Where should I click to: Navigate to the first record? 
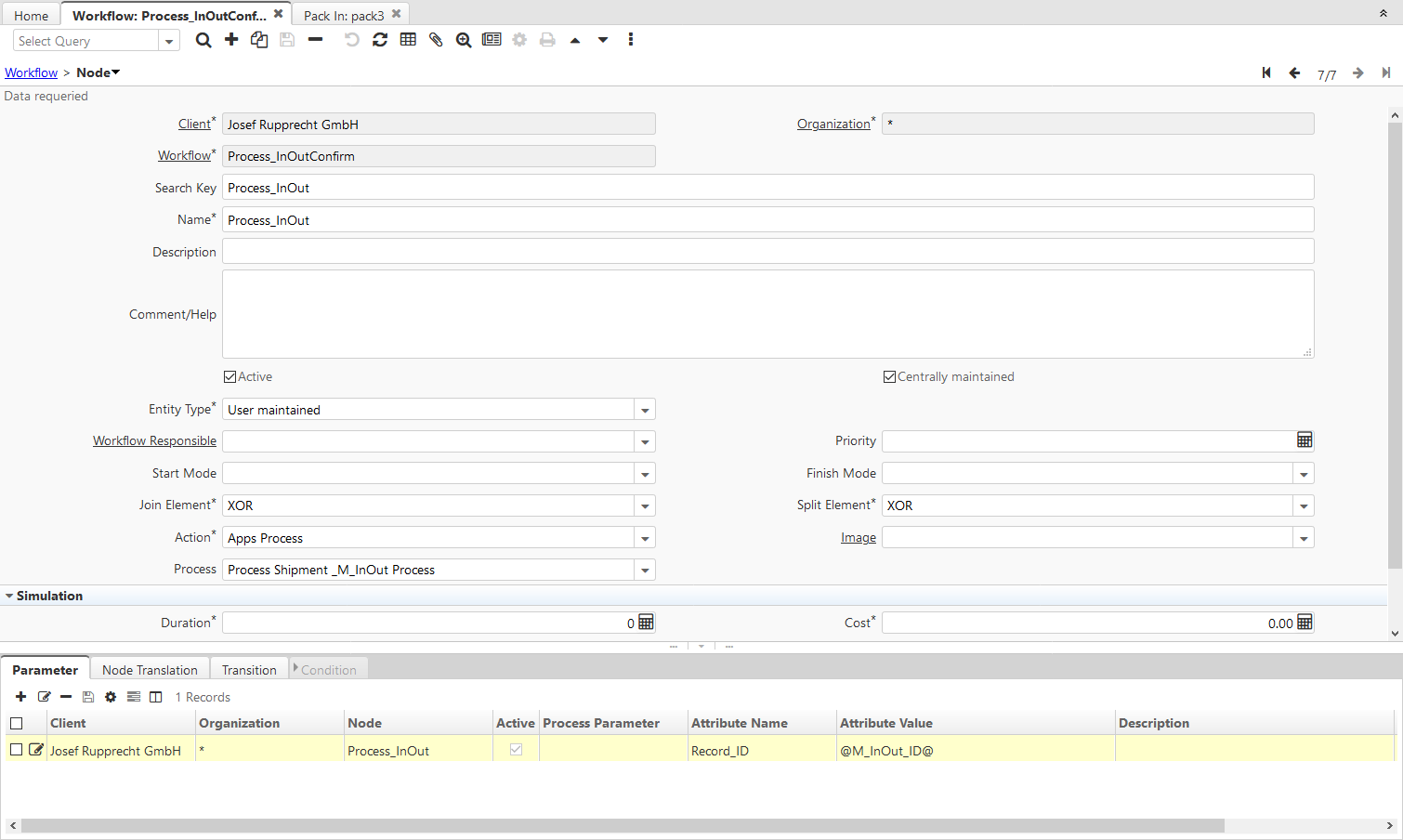tap(1266, 72)
